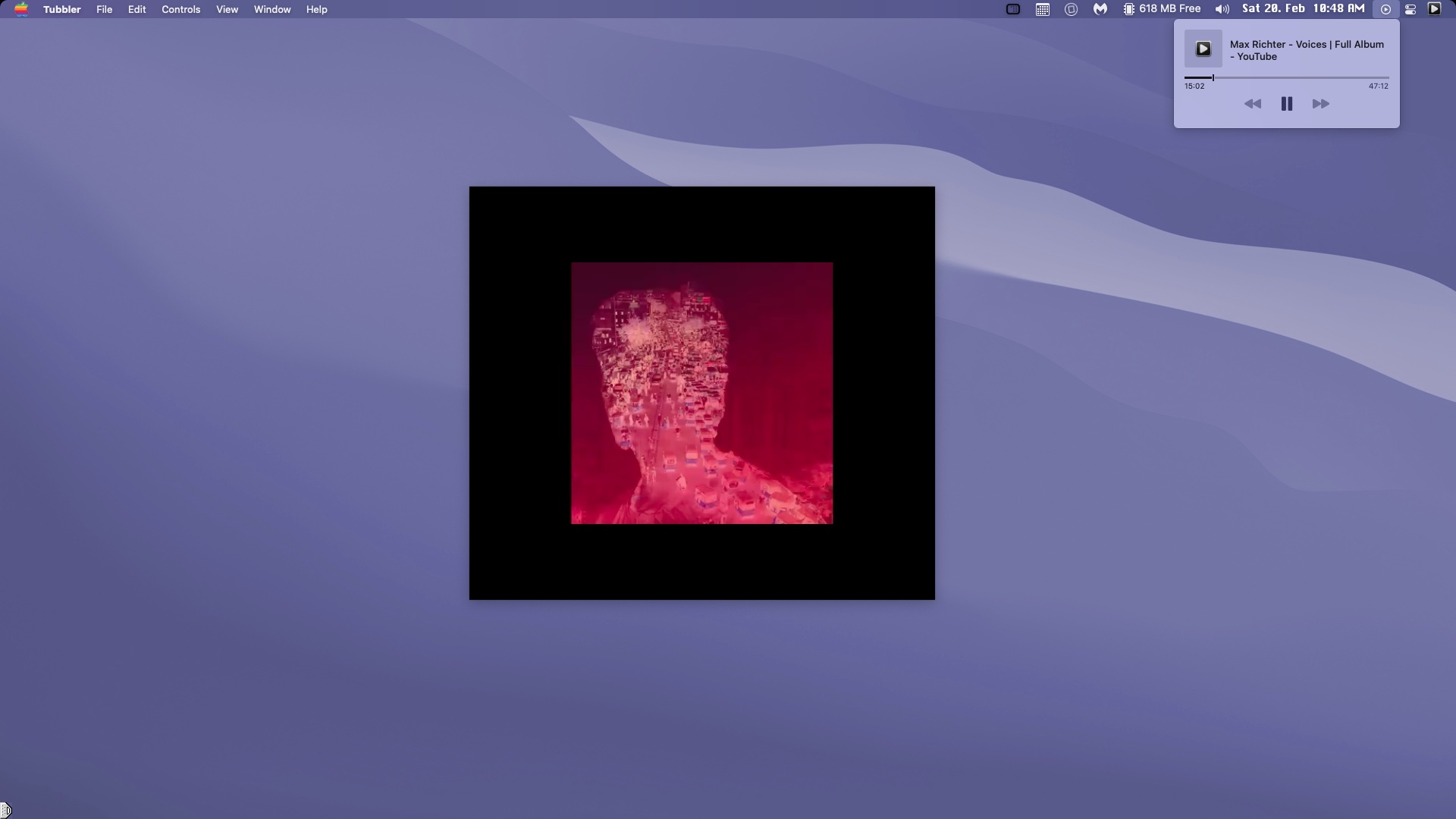
Task: Toggle the Now Playing menu bar icon
Action: pyautogui.click(x=1385, y=9)
